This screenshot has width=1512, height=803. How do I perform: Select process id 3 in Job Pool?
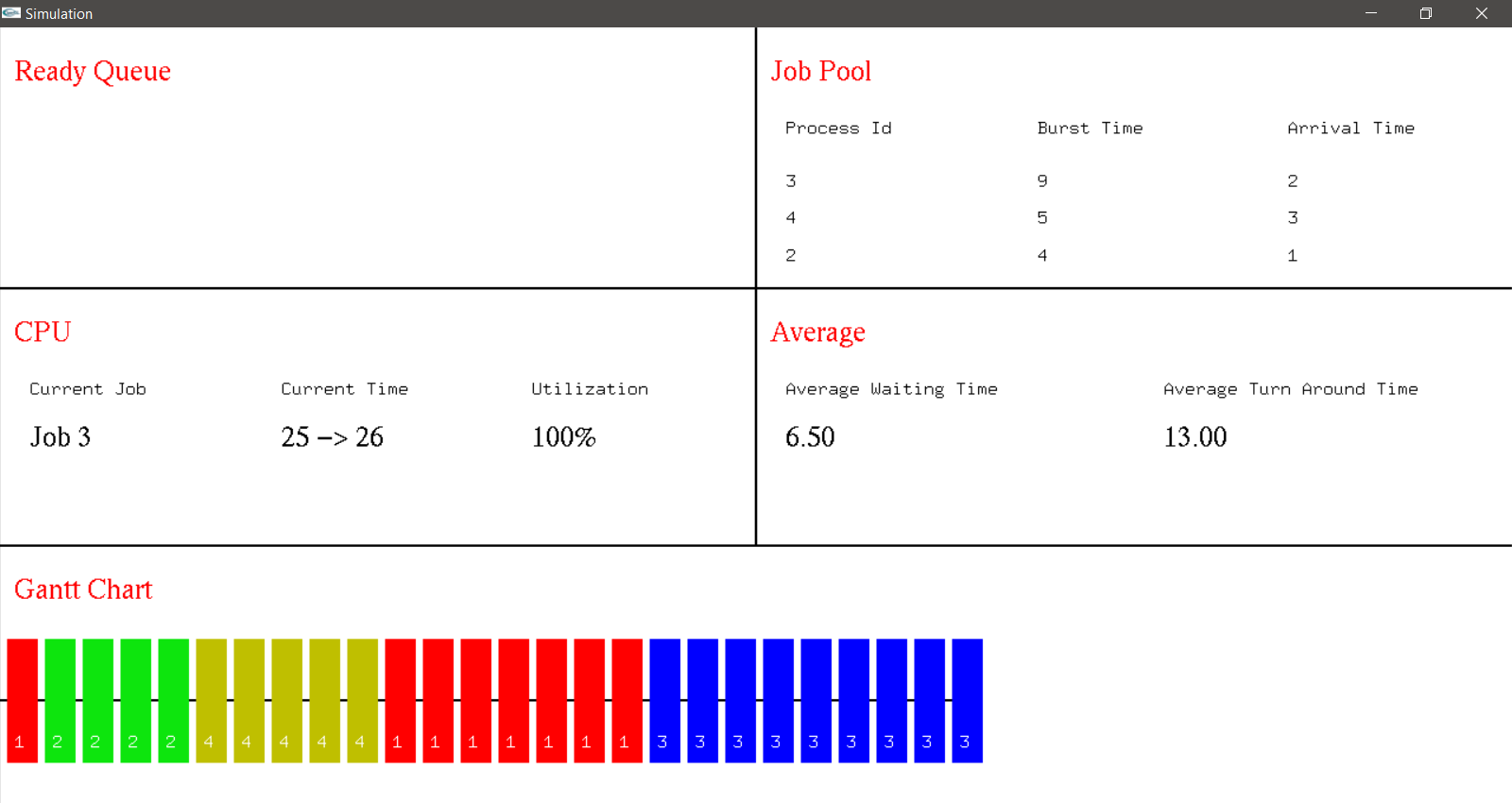click(791, 180)
